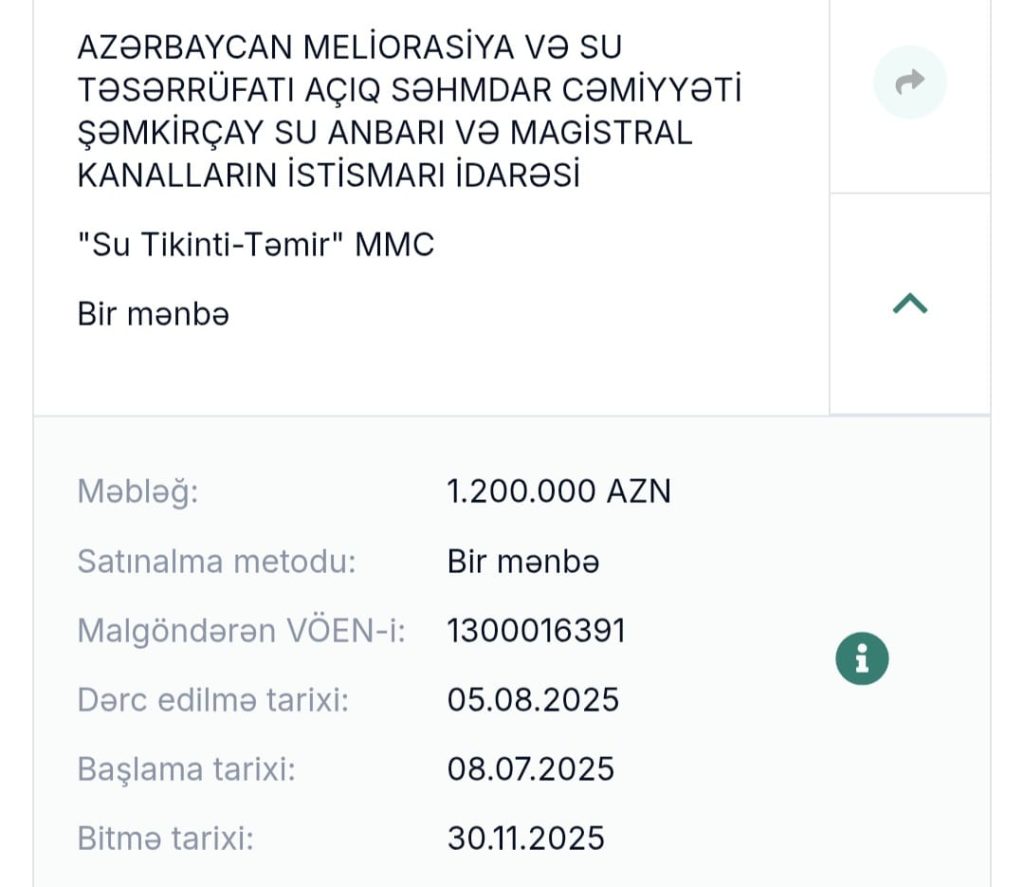Select the VÖEN number 1300016391

pos(536,631)
